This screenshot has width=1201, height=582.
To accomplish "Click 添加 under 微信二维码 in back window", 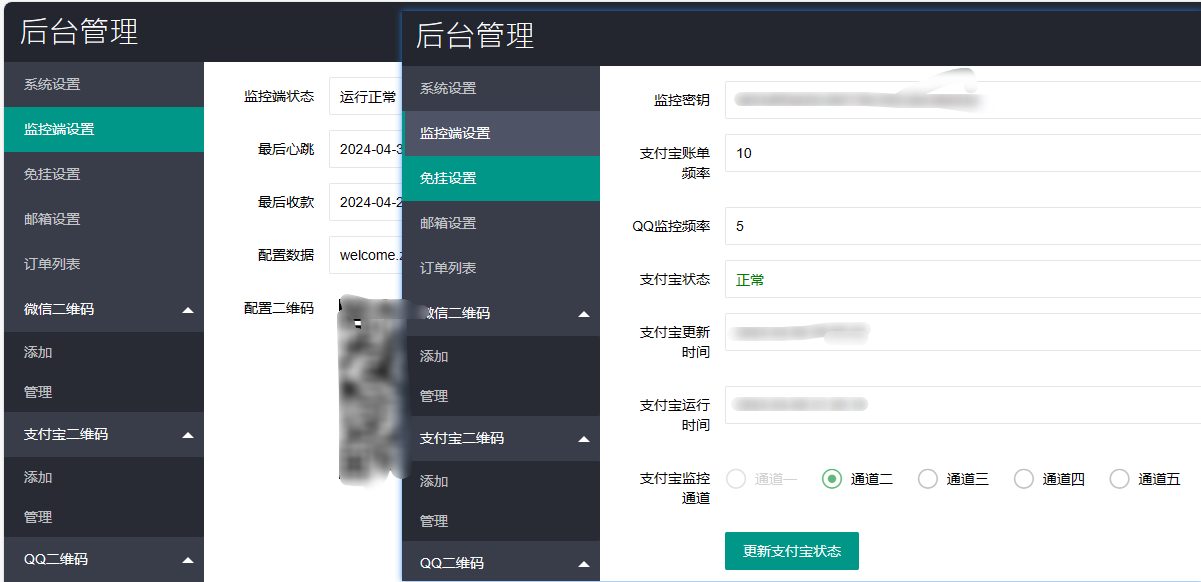I will tap(102, 352).
